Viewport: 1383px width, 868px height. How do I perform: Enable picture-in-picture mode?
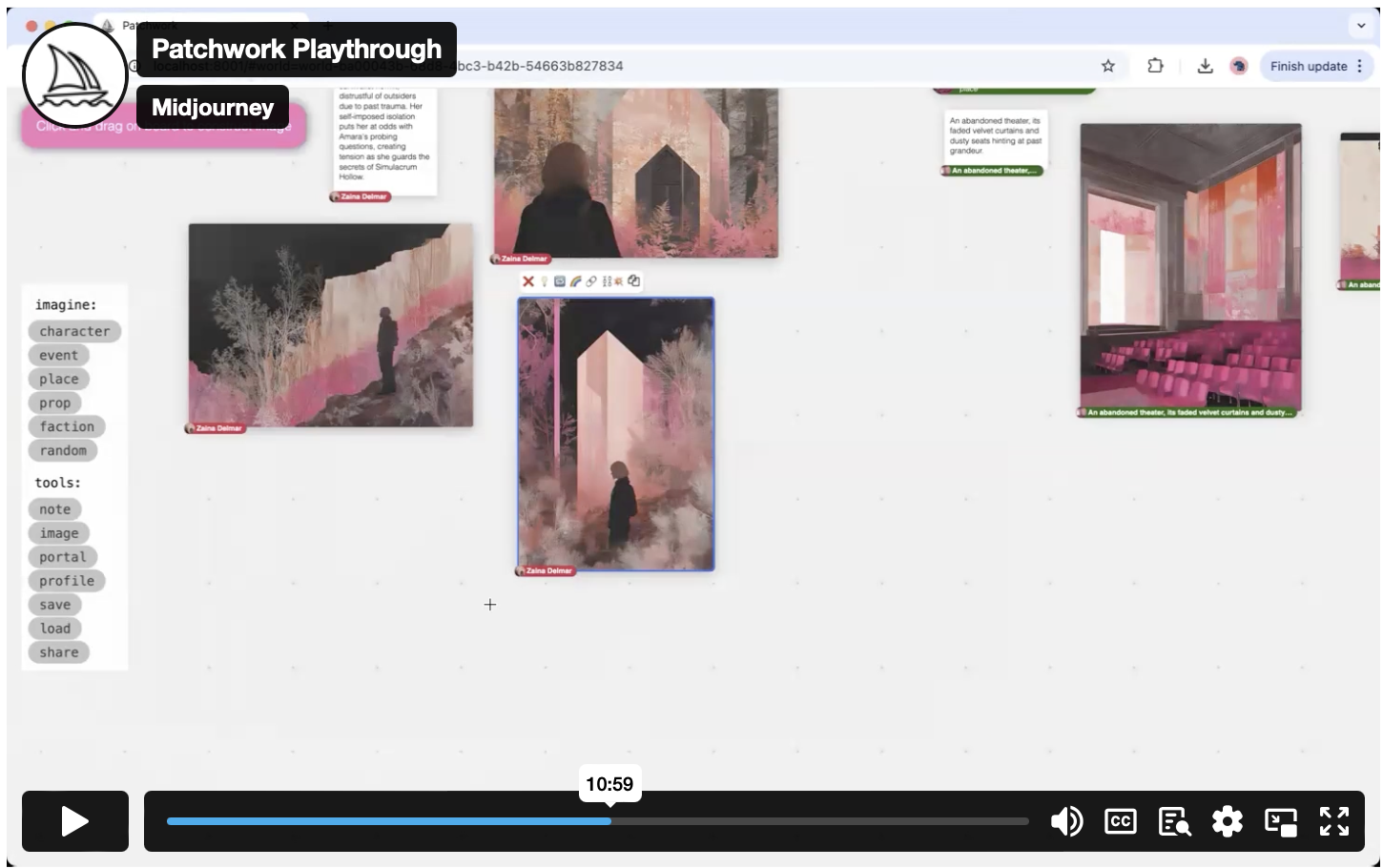(1281, 821)
